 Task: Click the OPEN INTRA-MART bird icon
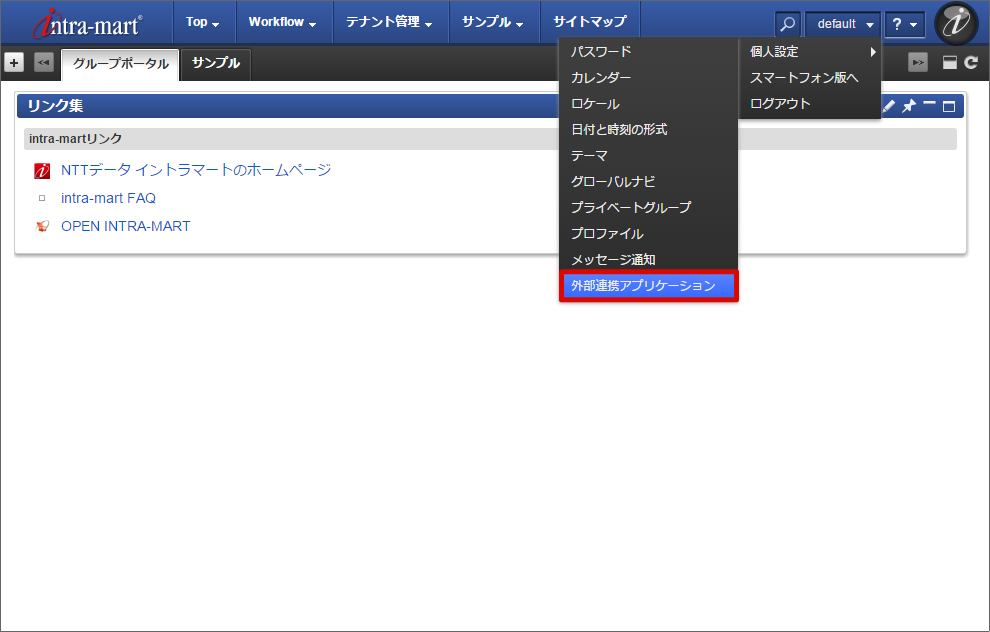(42, 226)
